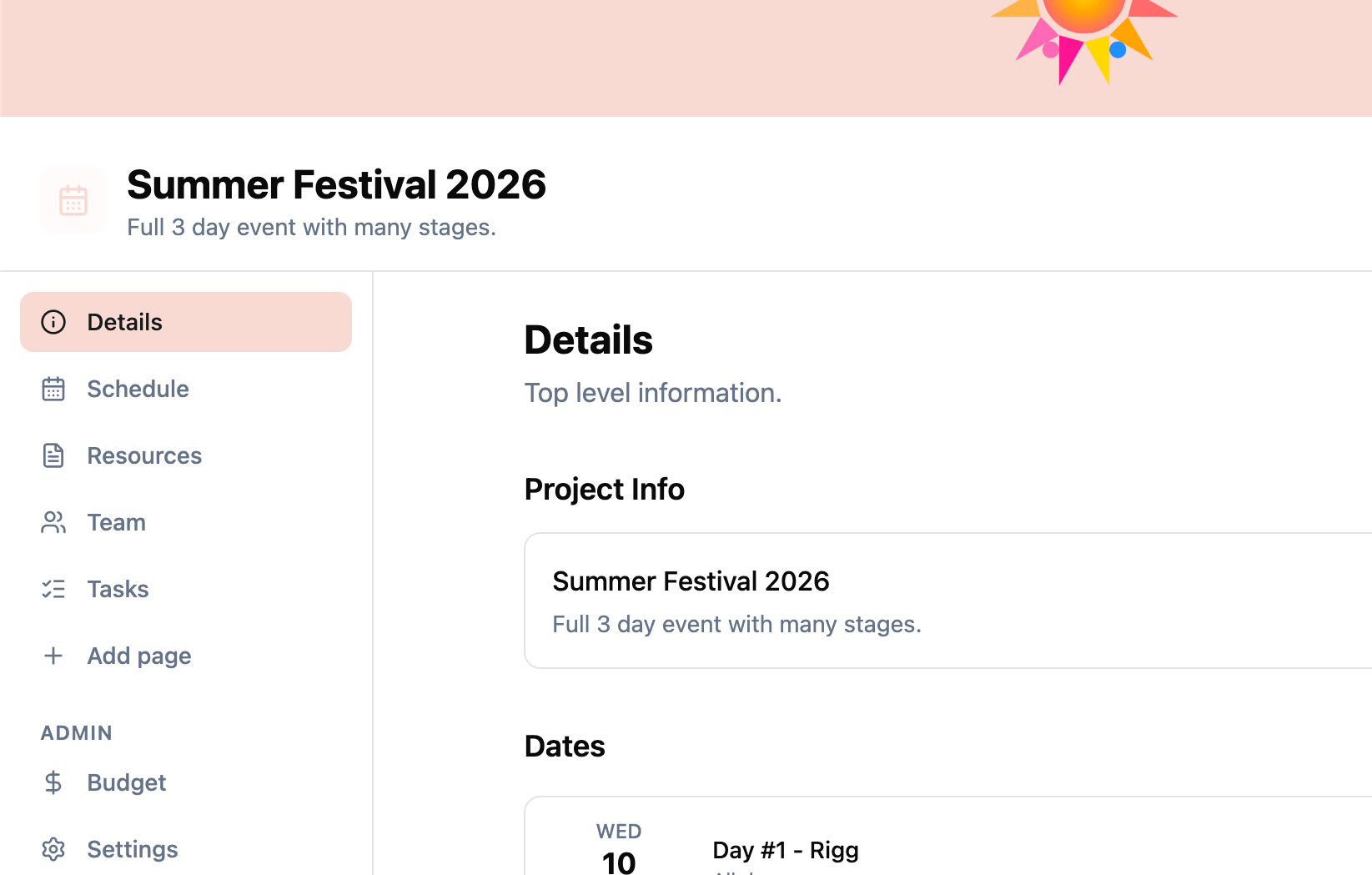Click the Resources document icon
Viewport: 1372px width, 875px height.
53,455
